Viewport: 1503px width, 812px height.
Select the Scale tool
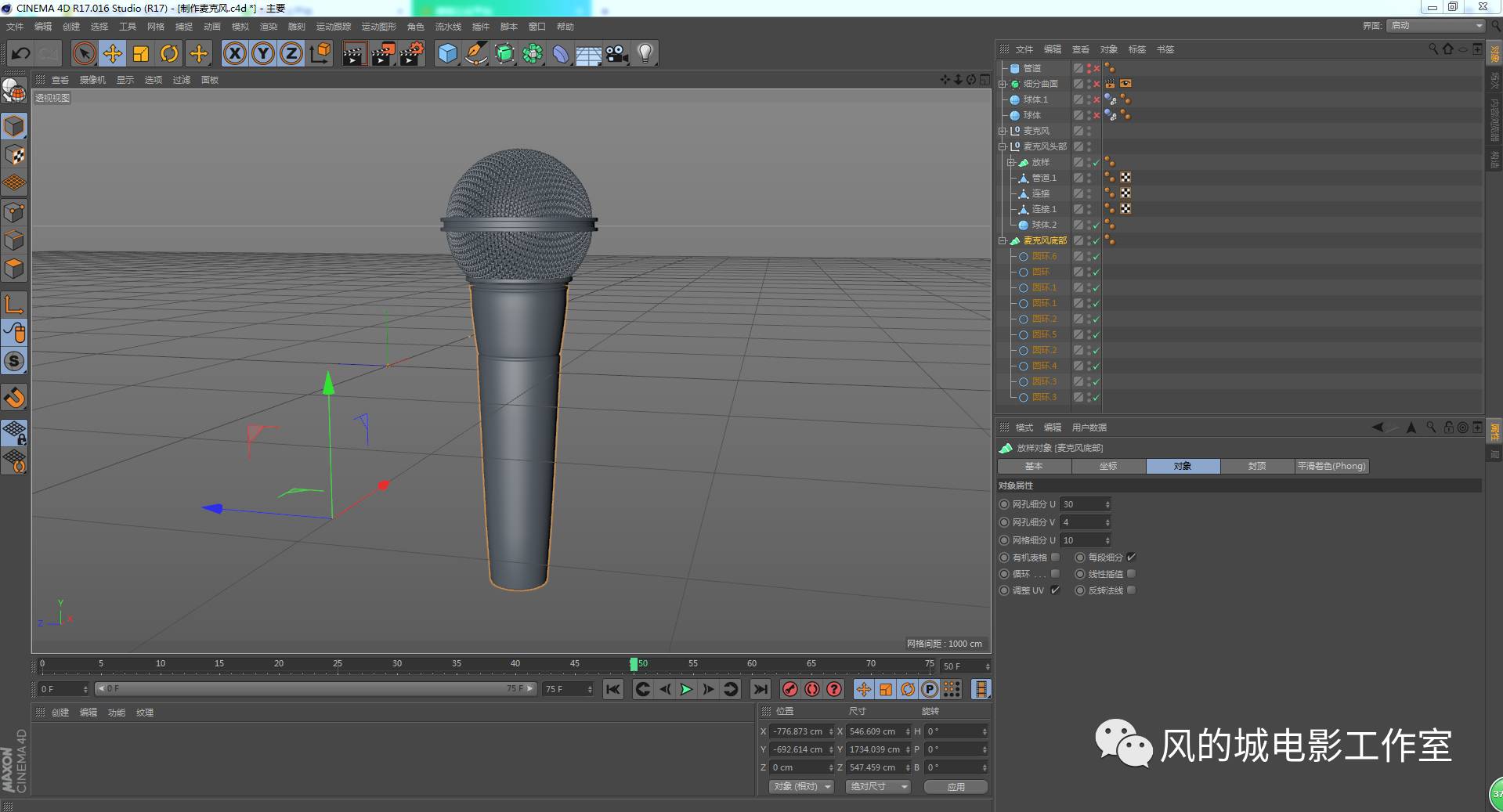[141, 53]
